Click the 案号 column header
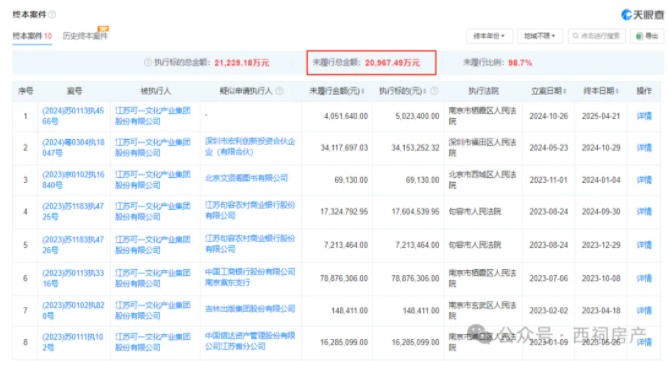 pyautogui.click(x=74, y=91)
